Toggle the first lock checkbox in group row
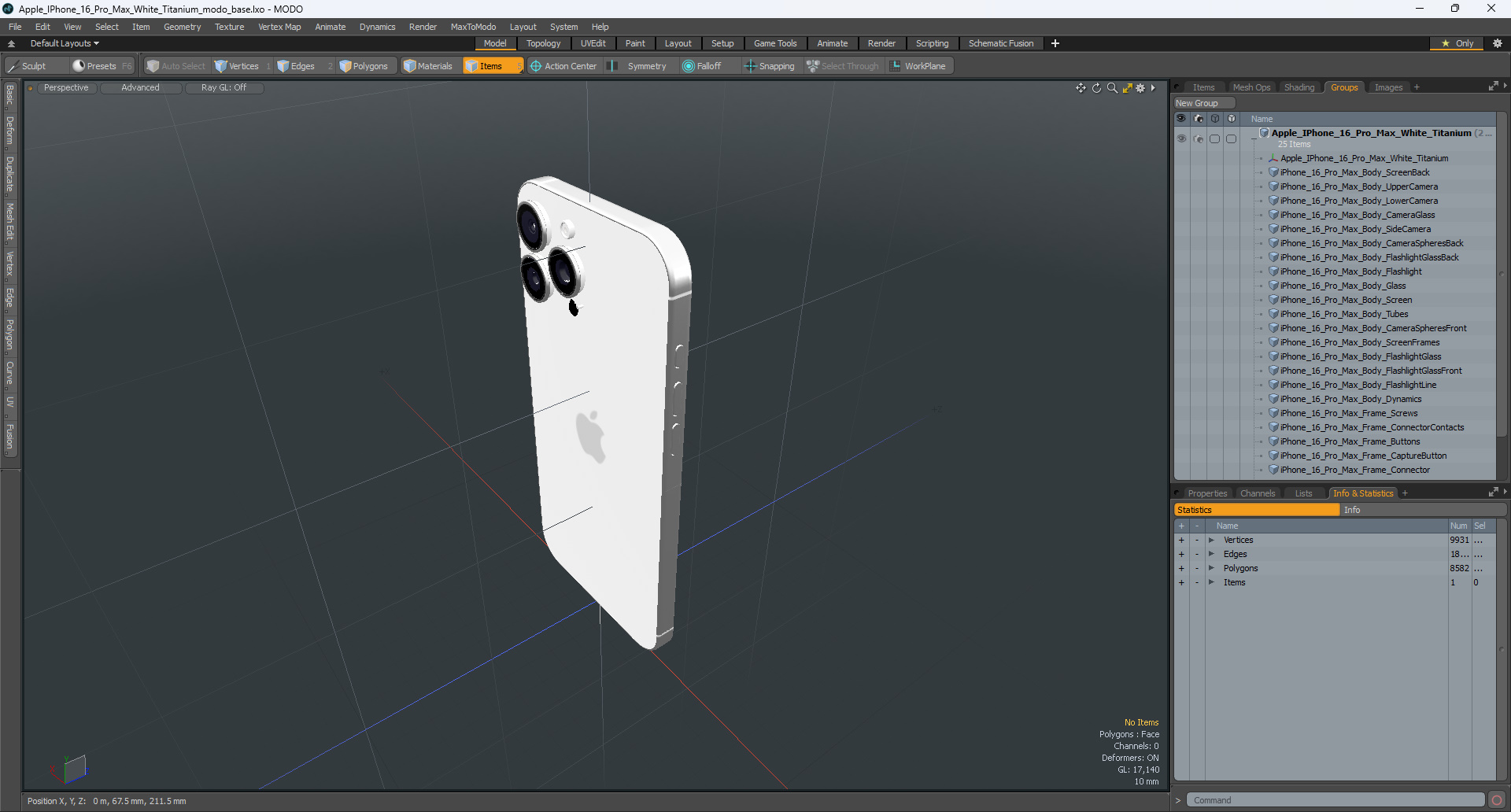1511x812 pixels. tap(1215, 138)
